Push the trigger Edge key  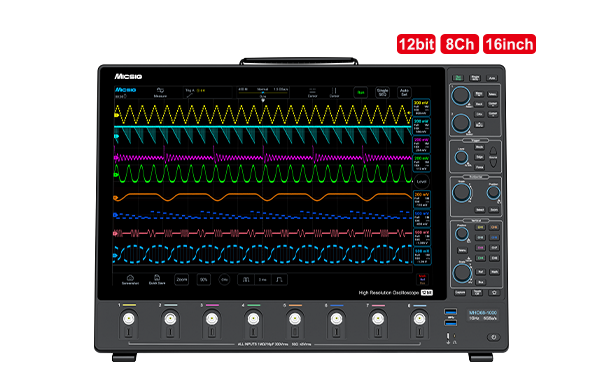(479, 157)
